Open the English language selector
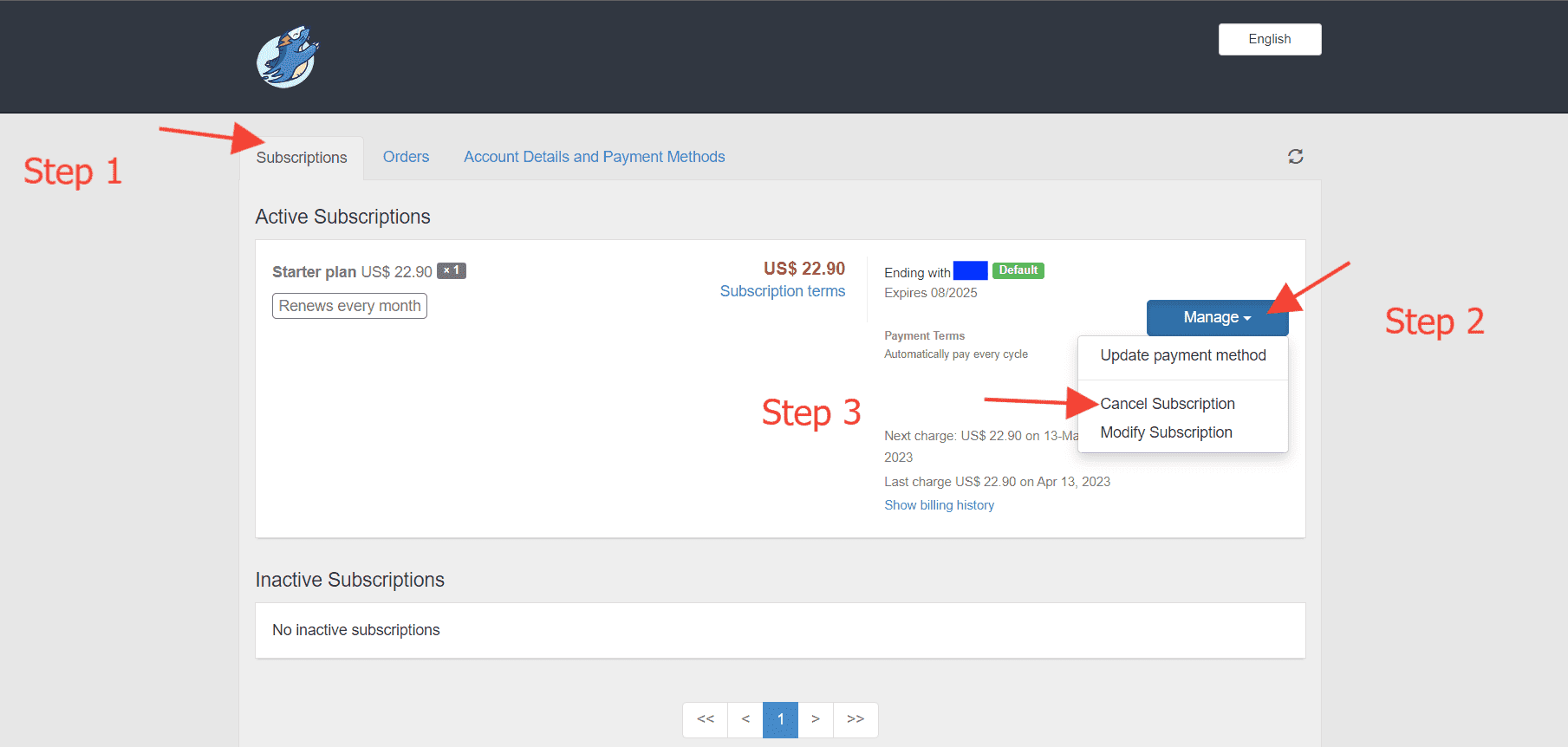Image resolution: width=1568 pixels, height=747 pixels. point(1269,39)
